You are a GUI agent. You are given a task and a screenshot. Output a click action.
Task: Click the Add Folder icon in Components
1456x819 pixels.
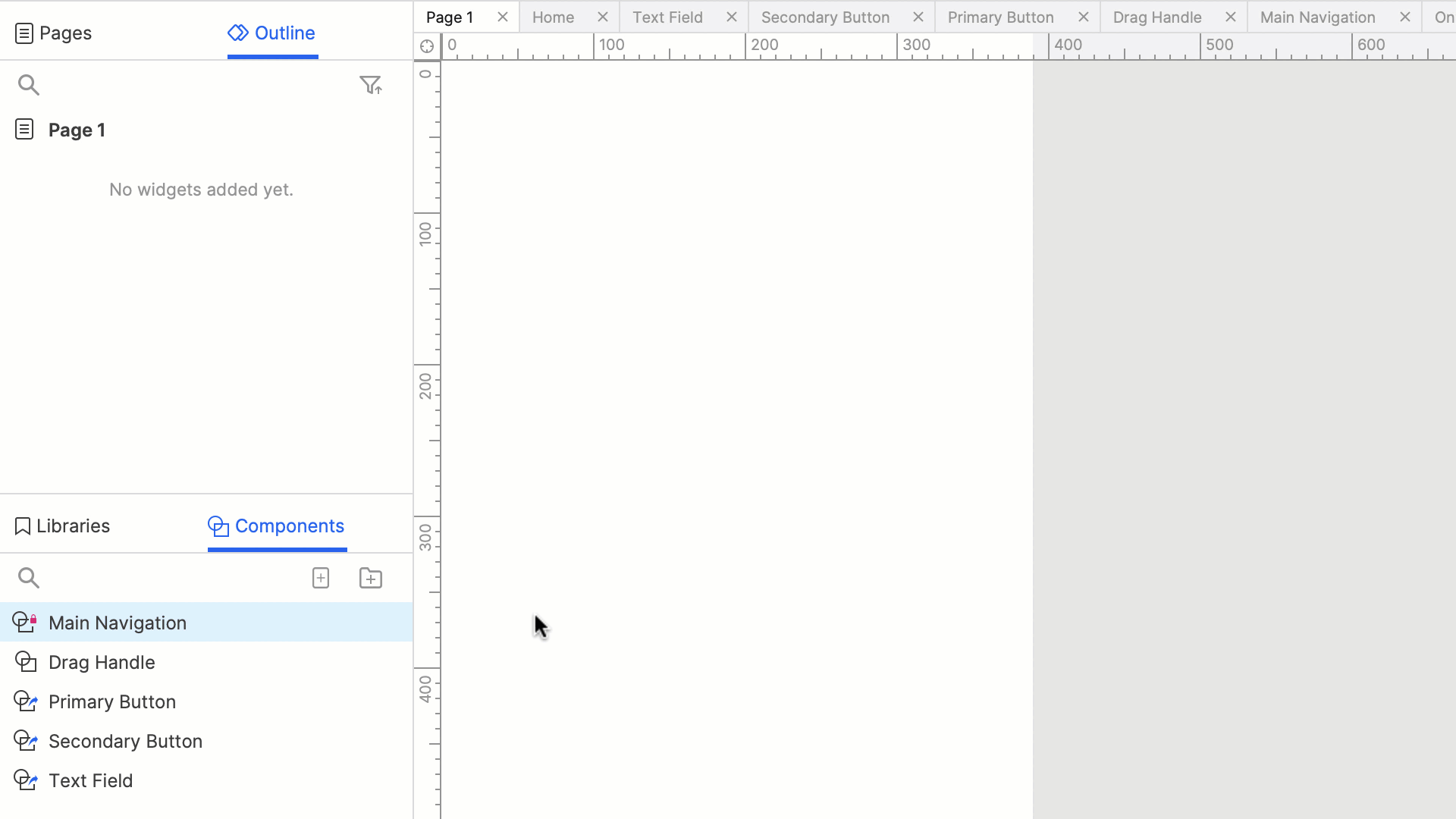point(371,578)
